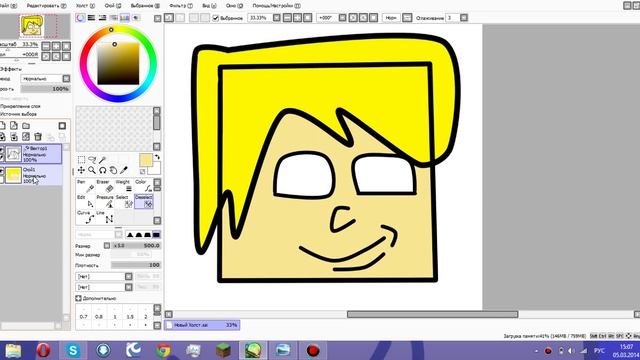
Task: Activate the eyedropper color picker tool
Action: point(124,170)
